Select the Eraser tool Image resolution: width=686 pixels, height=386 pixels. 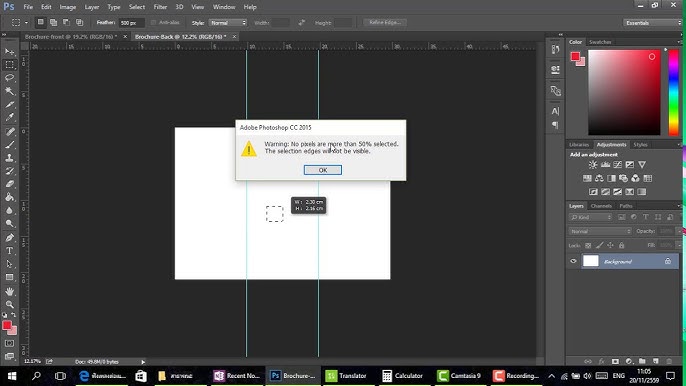pos(9,184)
